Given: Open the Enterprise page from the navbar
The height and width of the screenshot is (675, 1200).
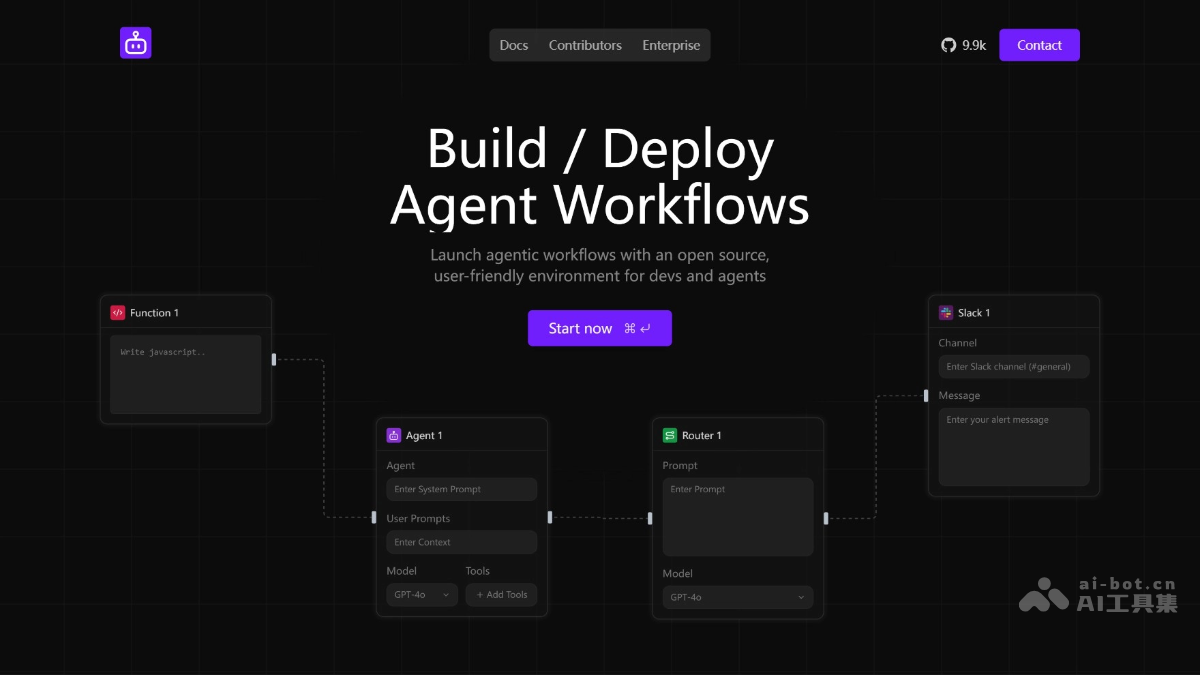Looking at the screenshot, I should pyautogui.click(x=671, y=45).
